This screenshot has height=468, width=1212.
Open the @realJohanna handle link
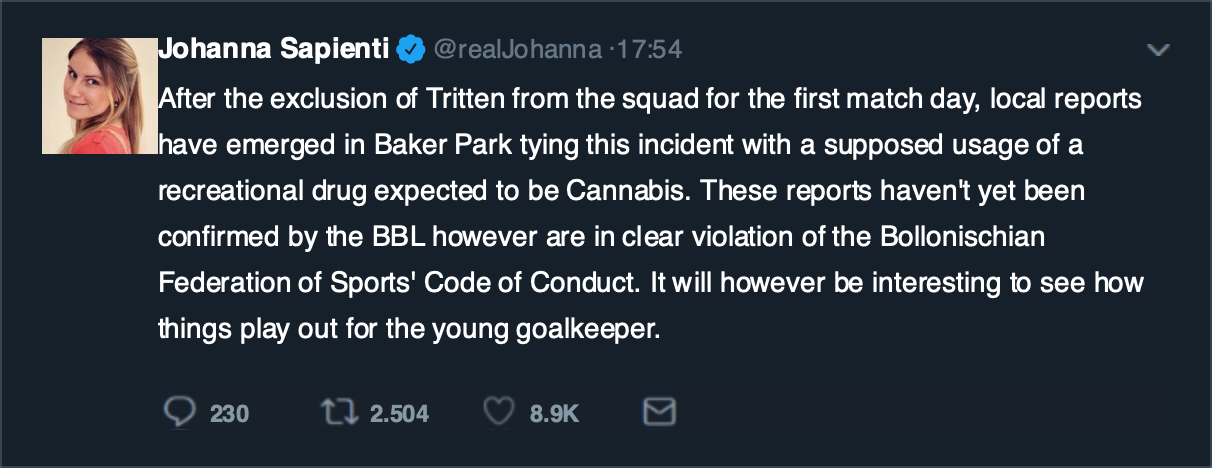(517, 49)
